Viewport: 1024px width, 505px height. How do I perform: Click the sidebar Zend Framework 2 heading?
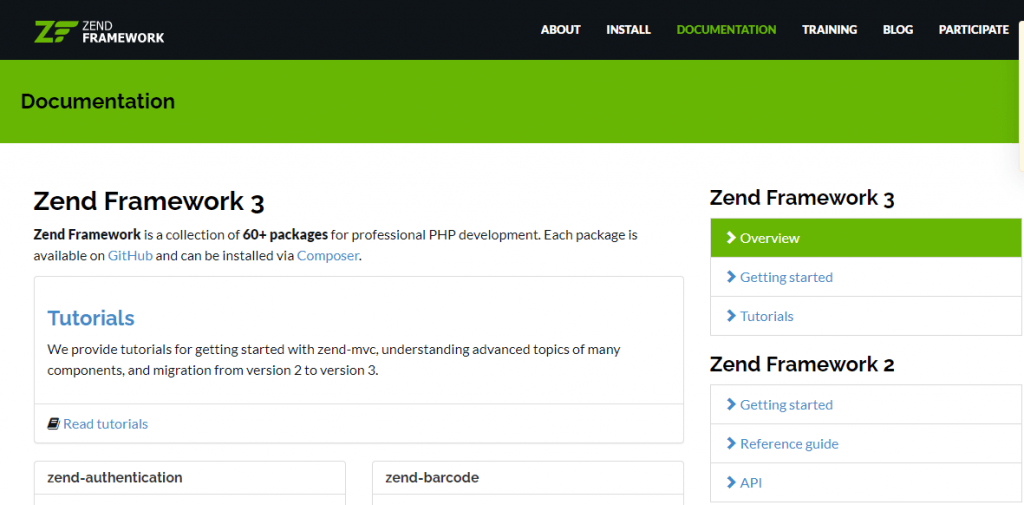coord(802,364)
